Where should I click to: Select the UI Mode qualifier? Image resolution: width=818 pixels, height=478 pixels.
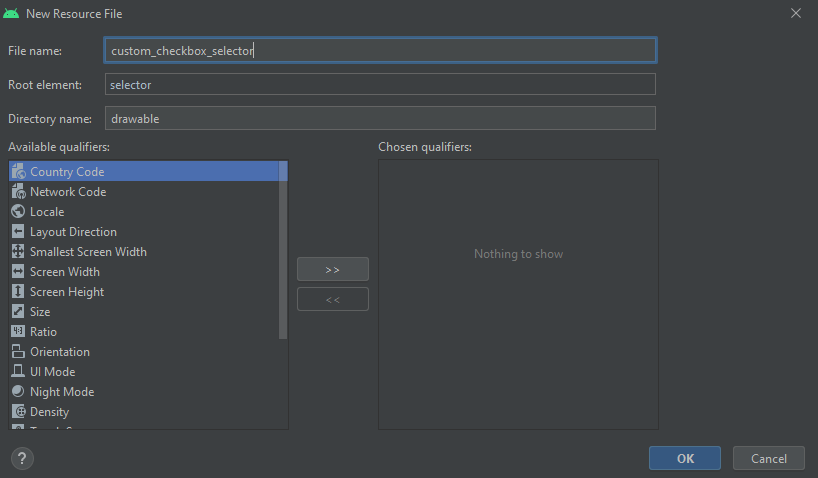(x=144, y=371)
